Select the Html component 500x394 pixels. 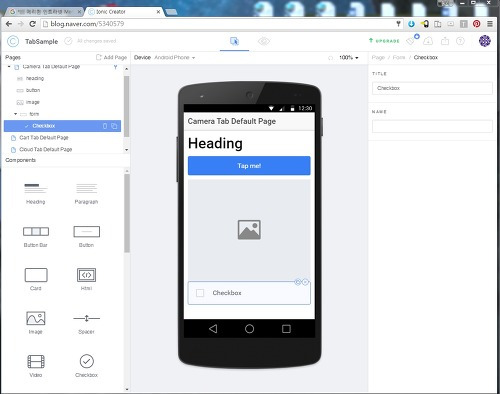pyautogui.click(x=86, y=279)
